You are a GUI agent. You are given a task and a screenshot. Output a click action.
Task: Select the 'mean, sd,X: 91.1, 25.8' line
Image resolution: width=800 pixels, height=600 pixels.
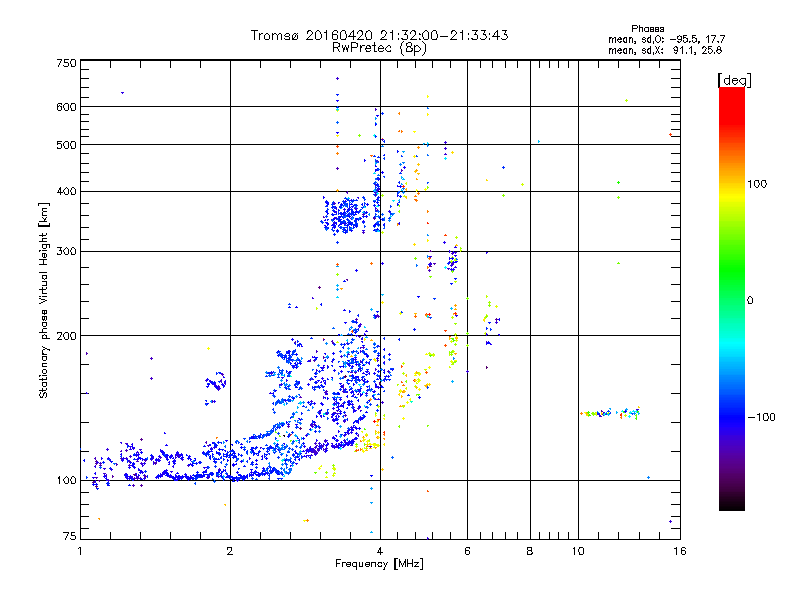[x=665, y=50]
